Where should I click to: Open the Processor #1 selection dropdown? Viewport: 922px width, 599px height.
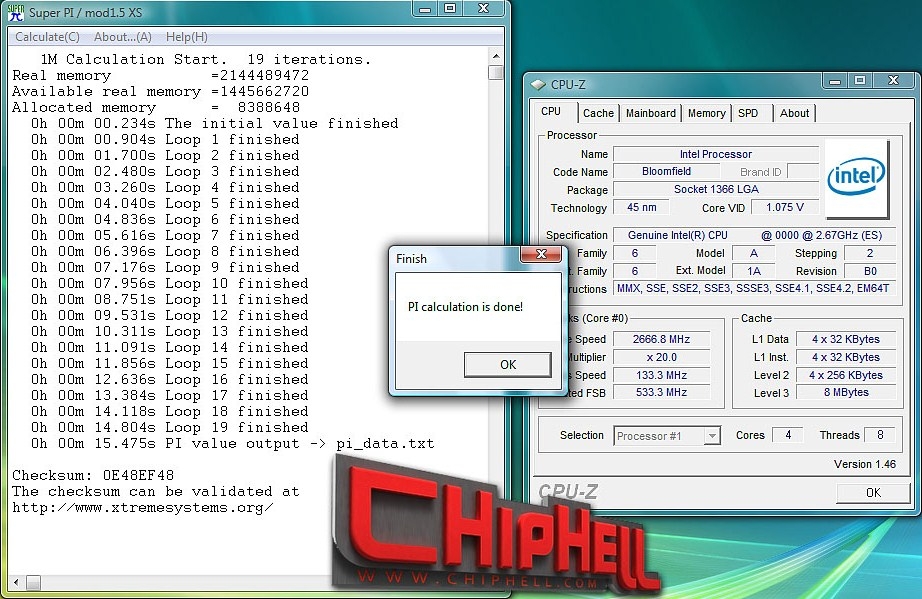coord(667,436)
